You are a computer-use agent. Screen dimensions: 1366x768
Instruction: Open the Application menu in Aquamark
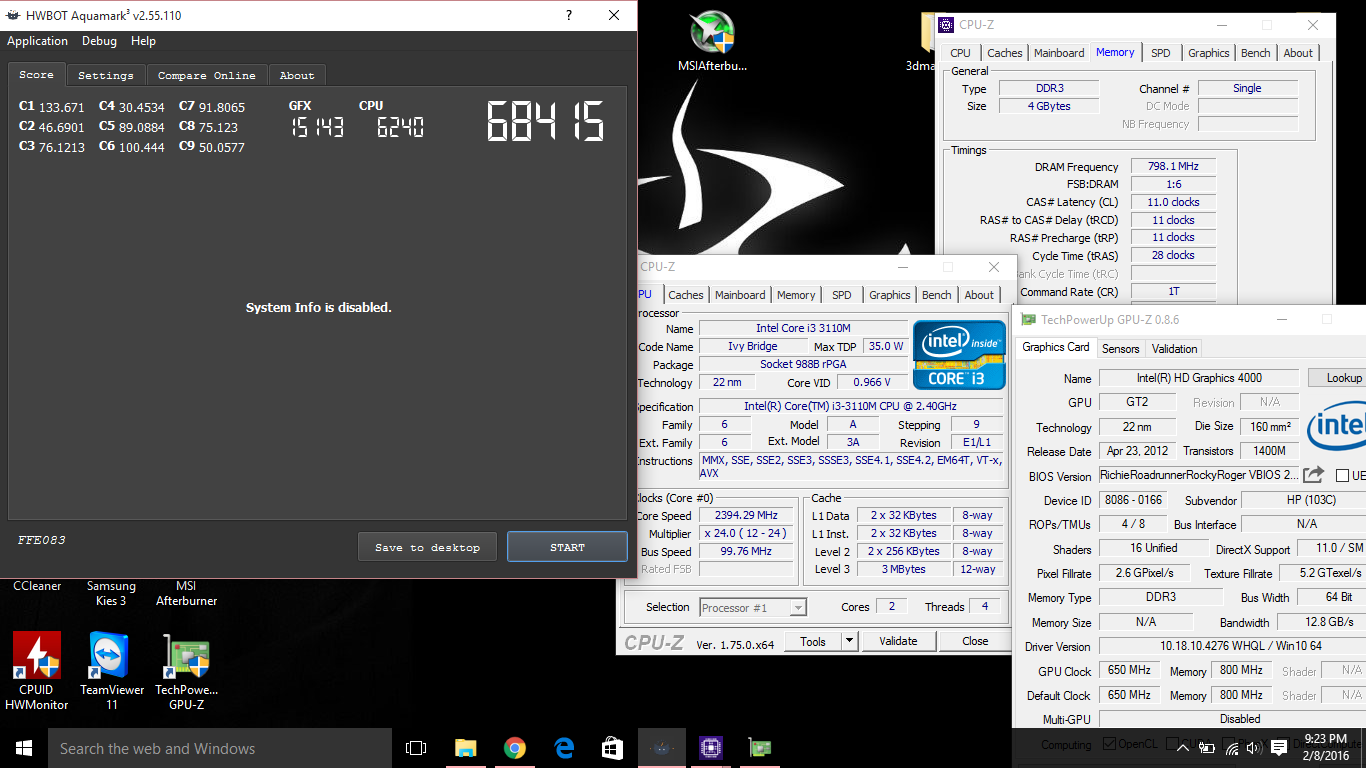click(x=37, y=41)
